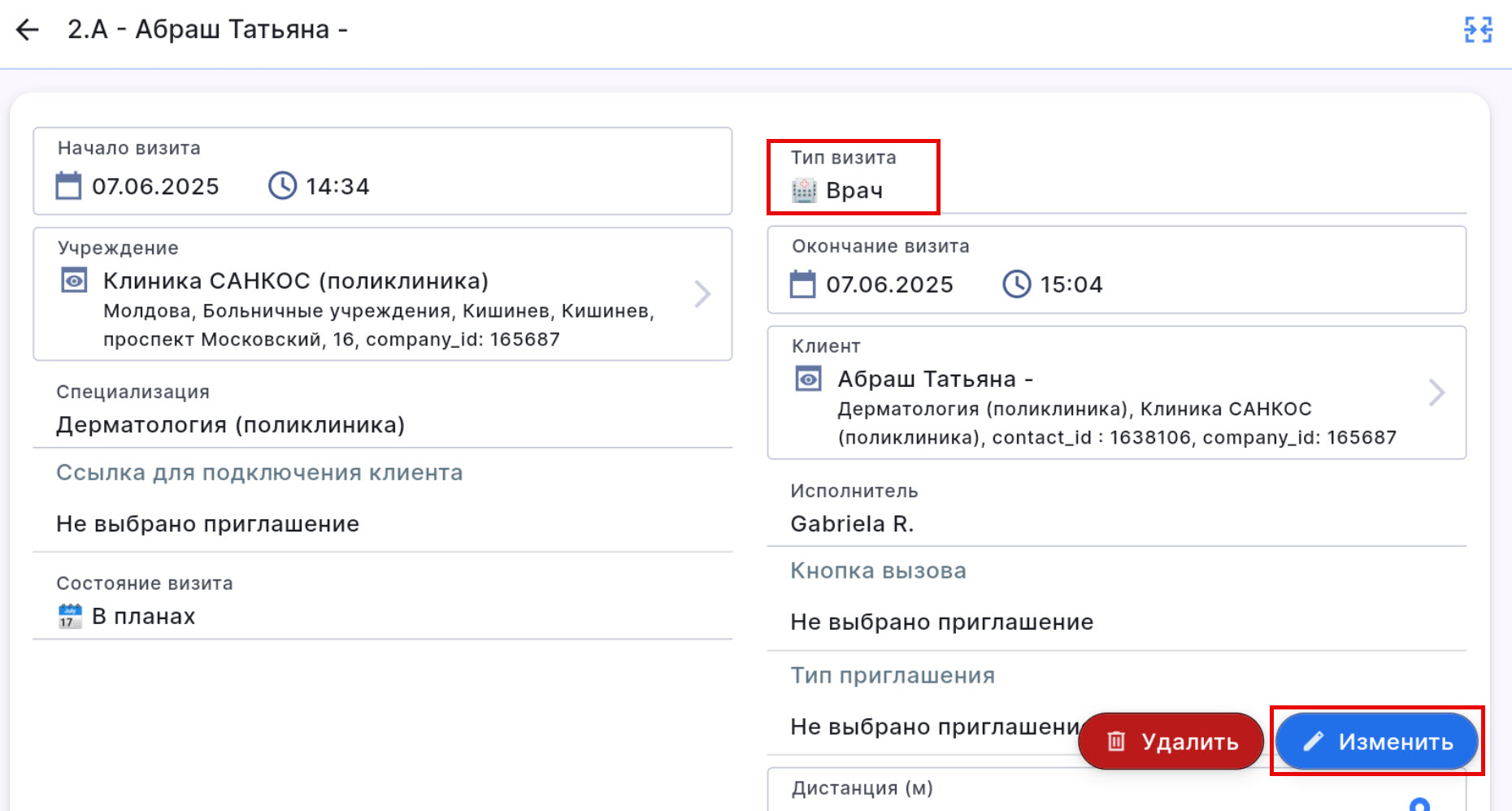Click the eye icon in Клиент card
Viewport: 1512px width, 811px height.
pyautogui.click(x=808, y=379)
